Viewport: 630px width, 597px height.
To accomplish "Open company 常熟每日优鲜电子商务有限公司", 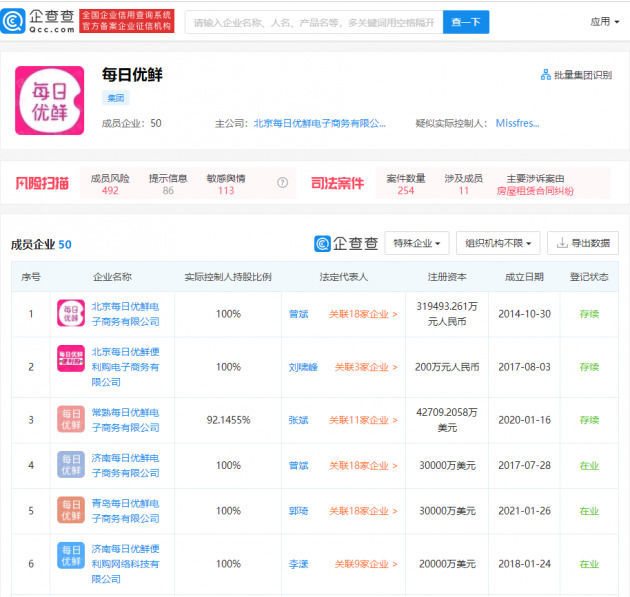I will [x=125, y=420].
